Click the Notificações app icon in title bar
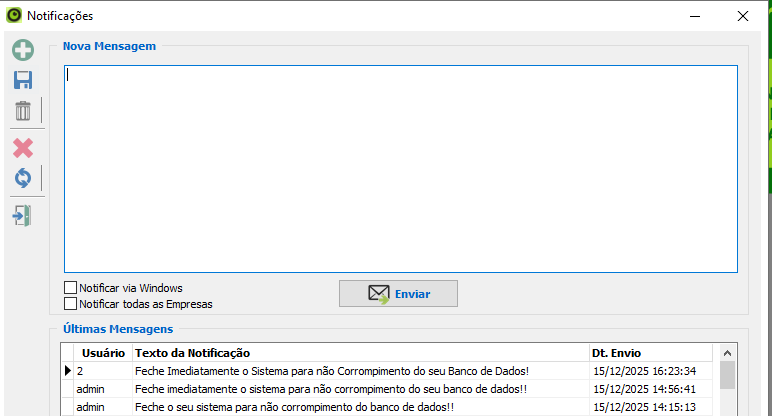The width and height of the screenshot is (772, 416). point(12,16)
